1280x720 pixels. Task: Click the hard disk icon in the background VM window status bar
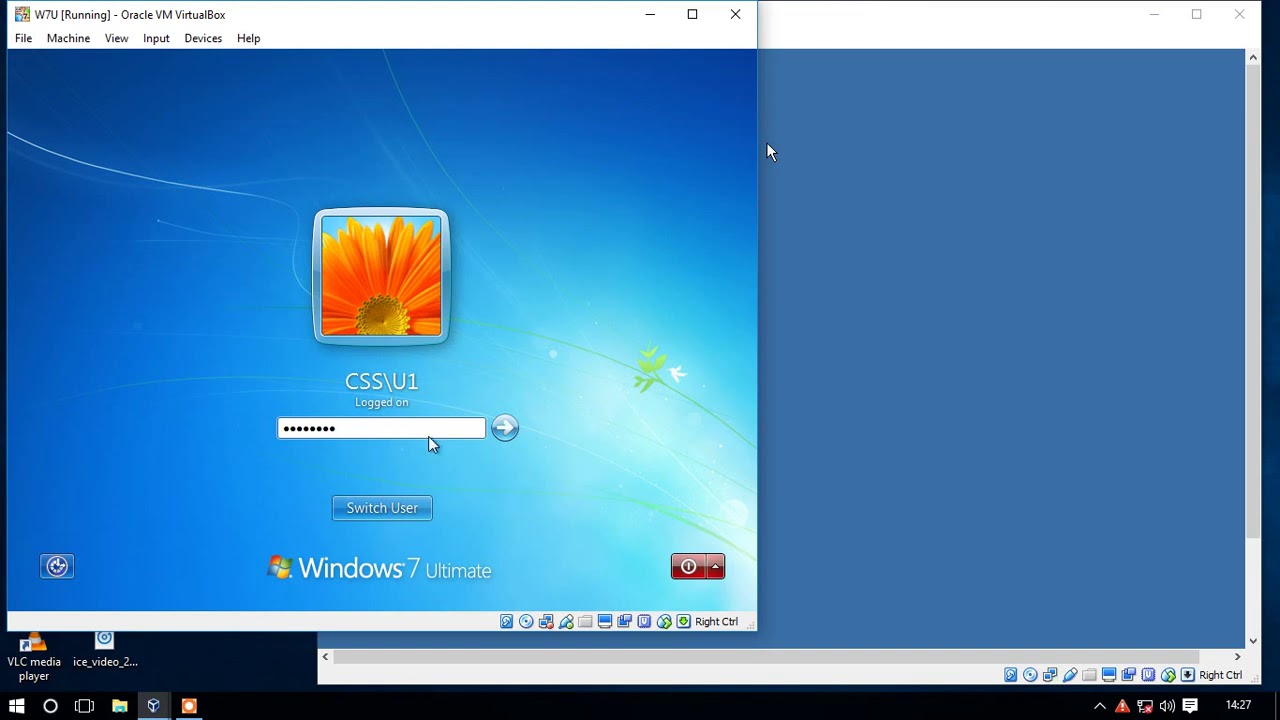tap(1010, 675)
